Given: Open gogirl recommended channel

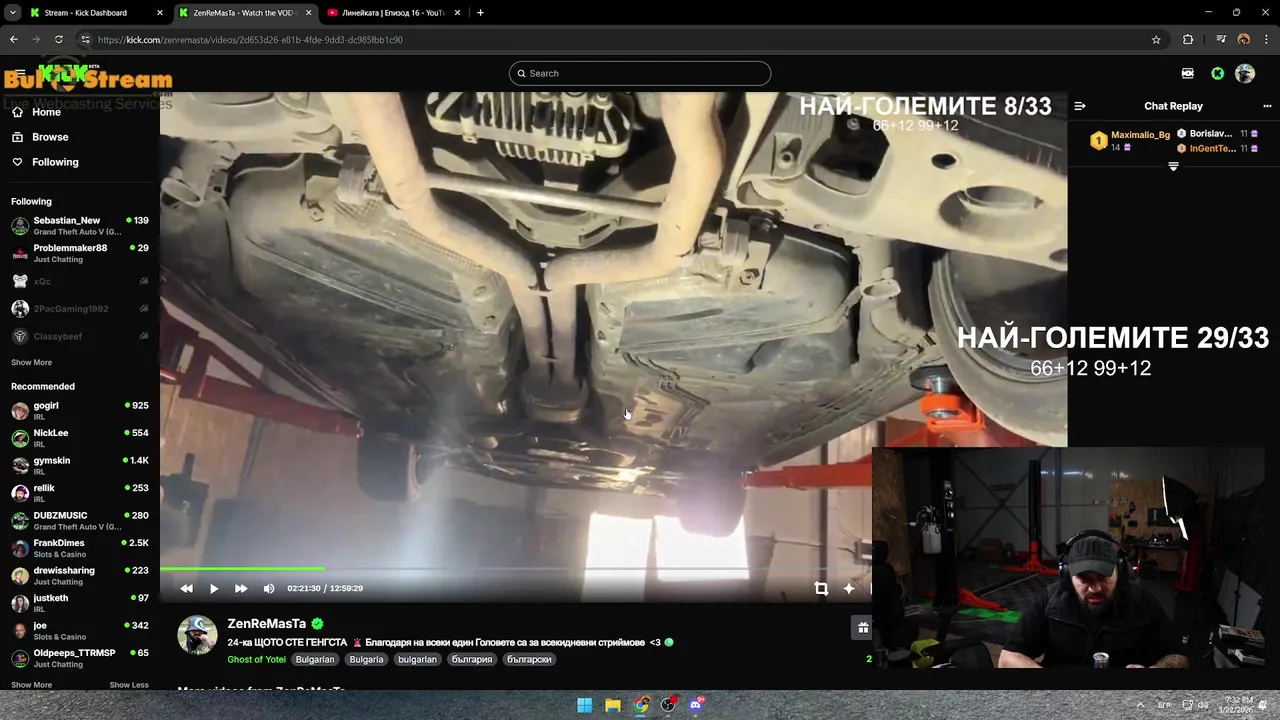Looking at the screenshot, I should (x=80, y=410).
